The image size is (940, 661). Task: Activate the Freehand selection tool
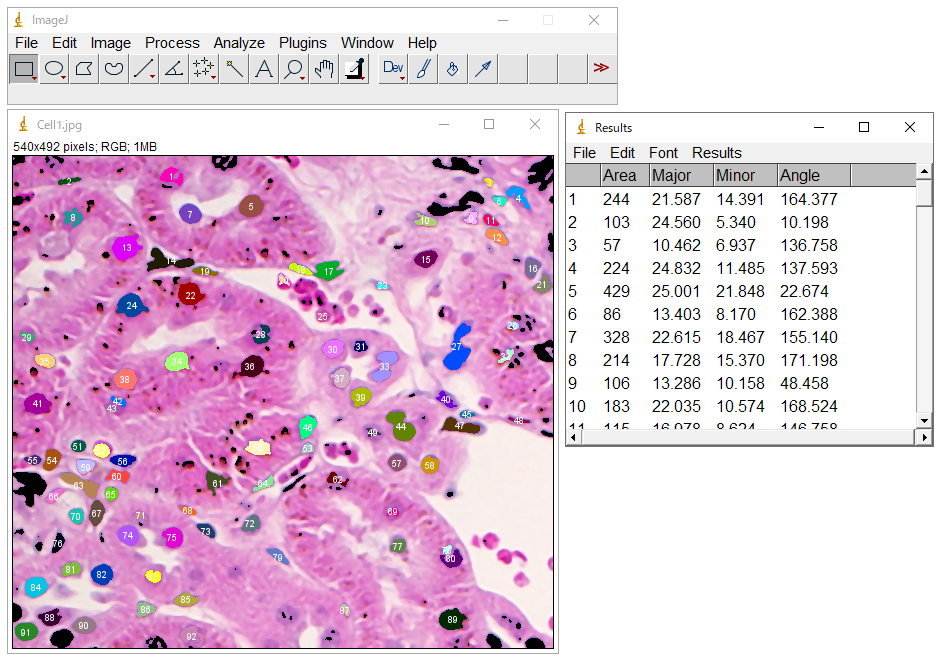(x=114, y=69)
